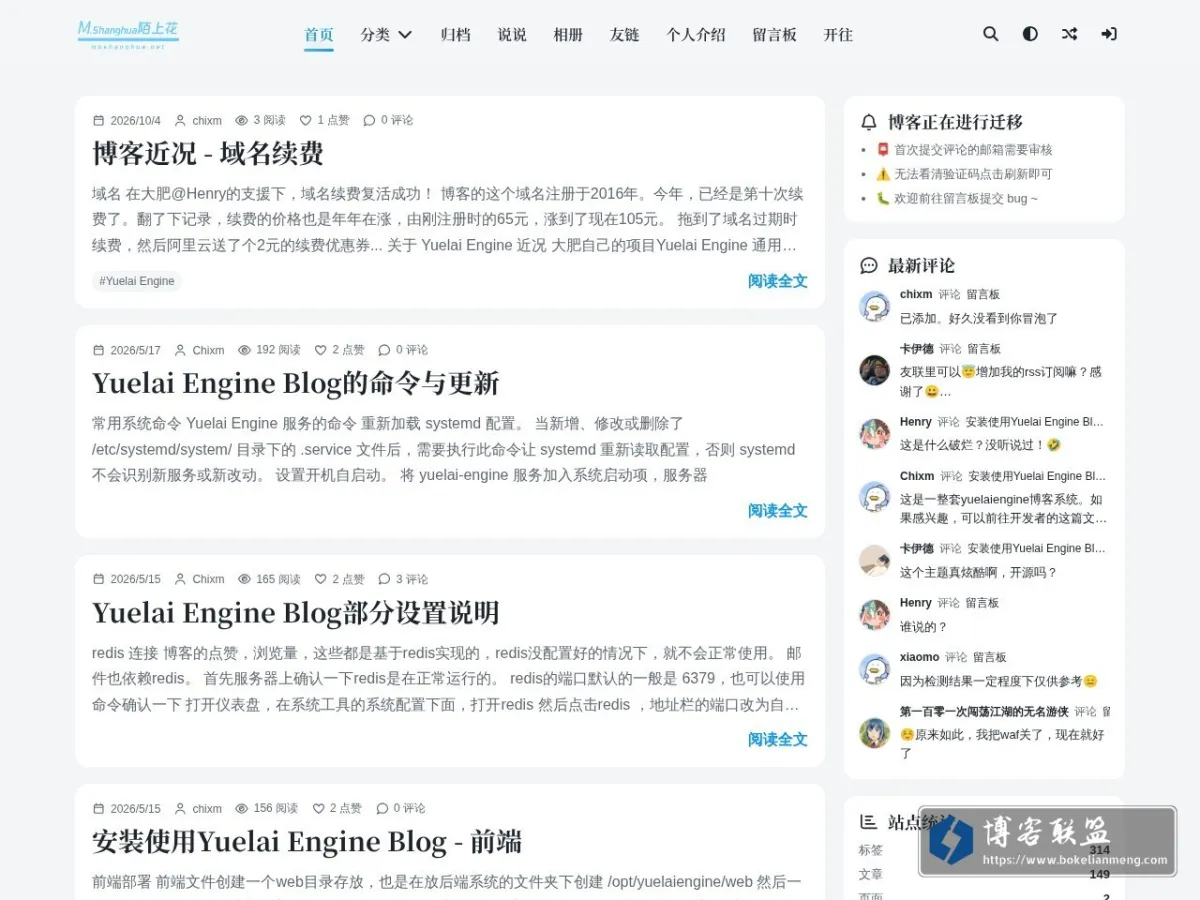
Task: Click Henry avatar on 这是什么破烂 comment
Action: [x=875, y=433]
